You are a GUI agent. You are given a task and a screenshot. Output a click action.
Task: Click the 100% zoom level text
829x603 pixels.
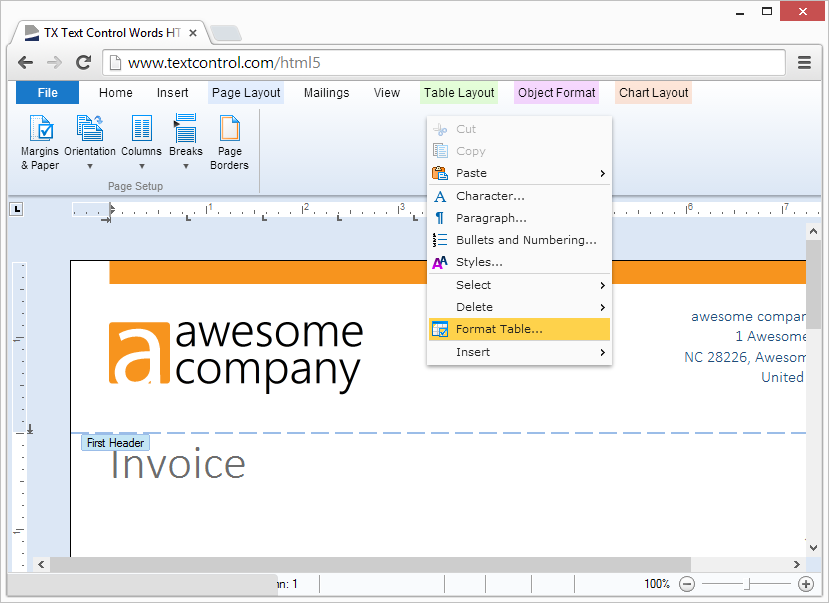click(x=657, y=584)
